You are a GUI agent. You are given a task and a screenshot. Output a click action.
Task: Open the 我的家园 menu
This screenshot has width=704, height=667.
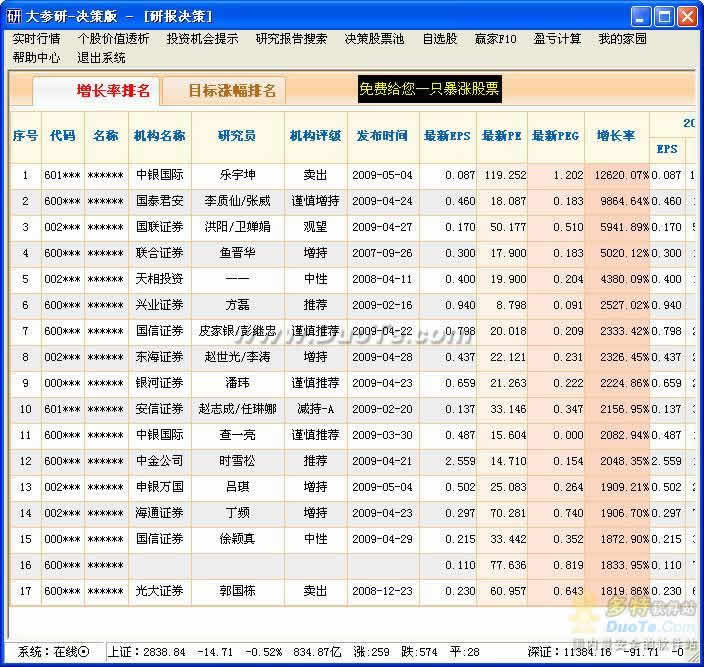[x=622, y=39]
